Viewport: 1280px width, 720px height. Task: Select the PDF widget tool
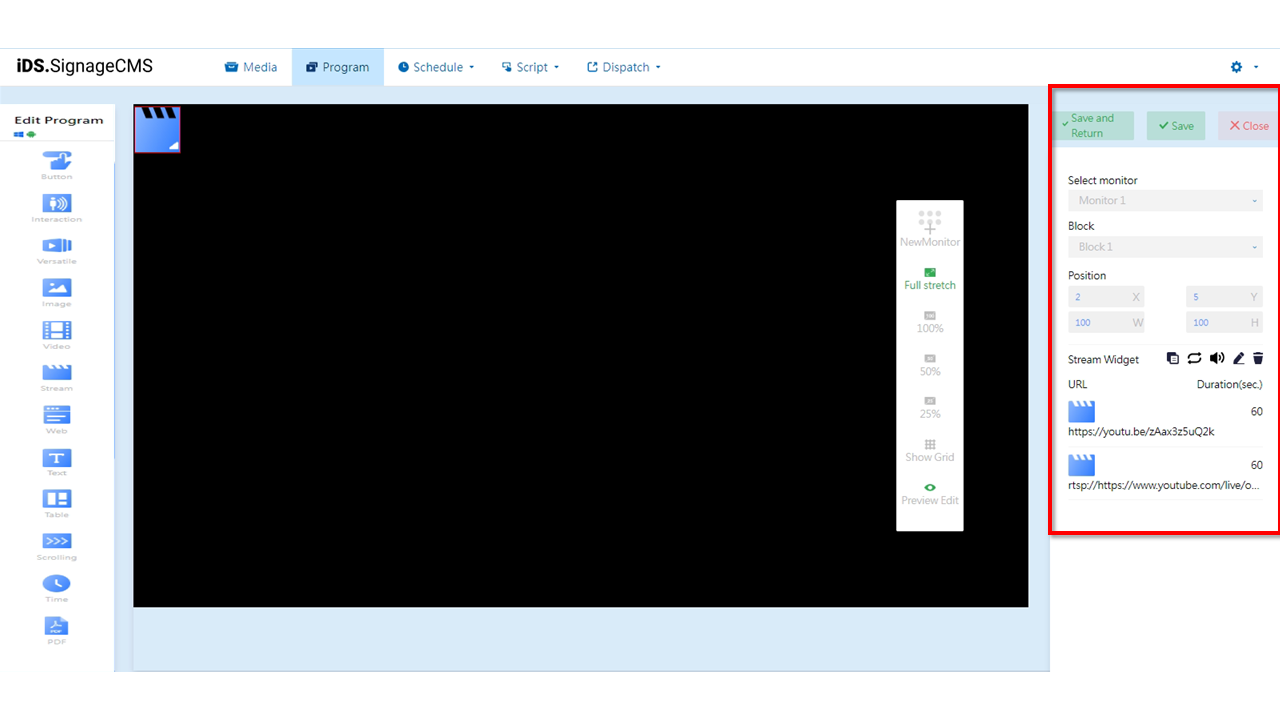[x=57, y=627]
